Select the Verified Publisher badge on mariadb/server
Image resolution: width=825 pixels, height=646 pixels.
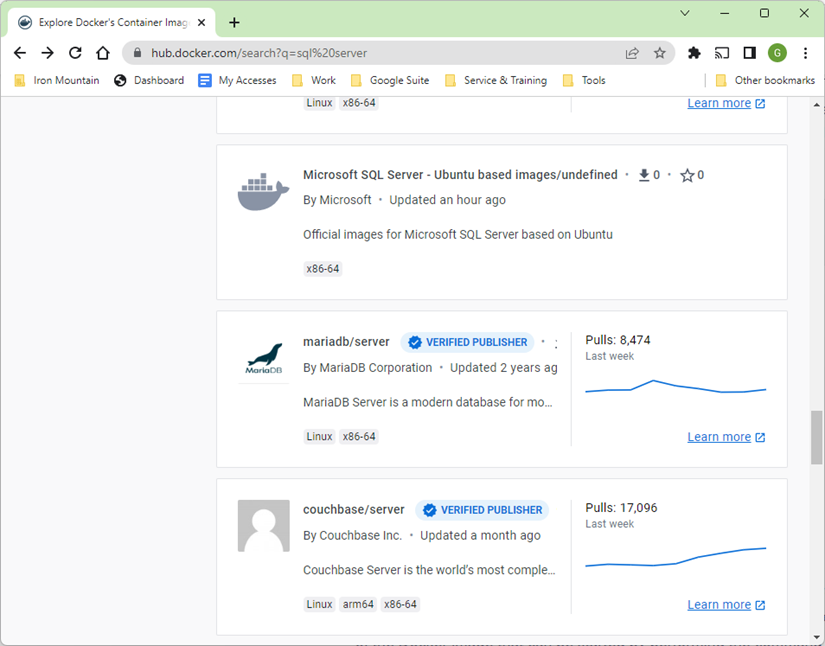click(x=467, y=342)
